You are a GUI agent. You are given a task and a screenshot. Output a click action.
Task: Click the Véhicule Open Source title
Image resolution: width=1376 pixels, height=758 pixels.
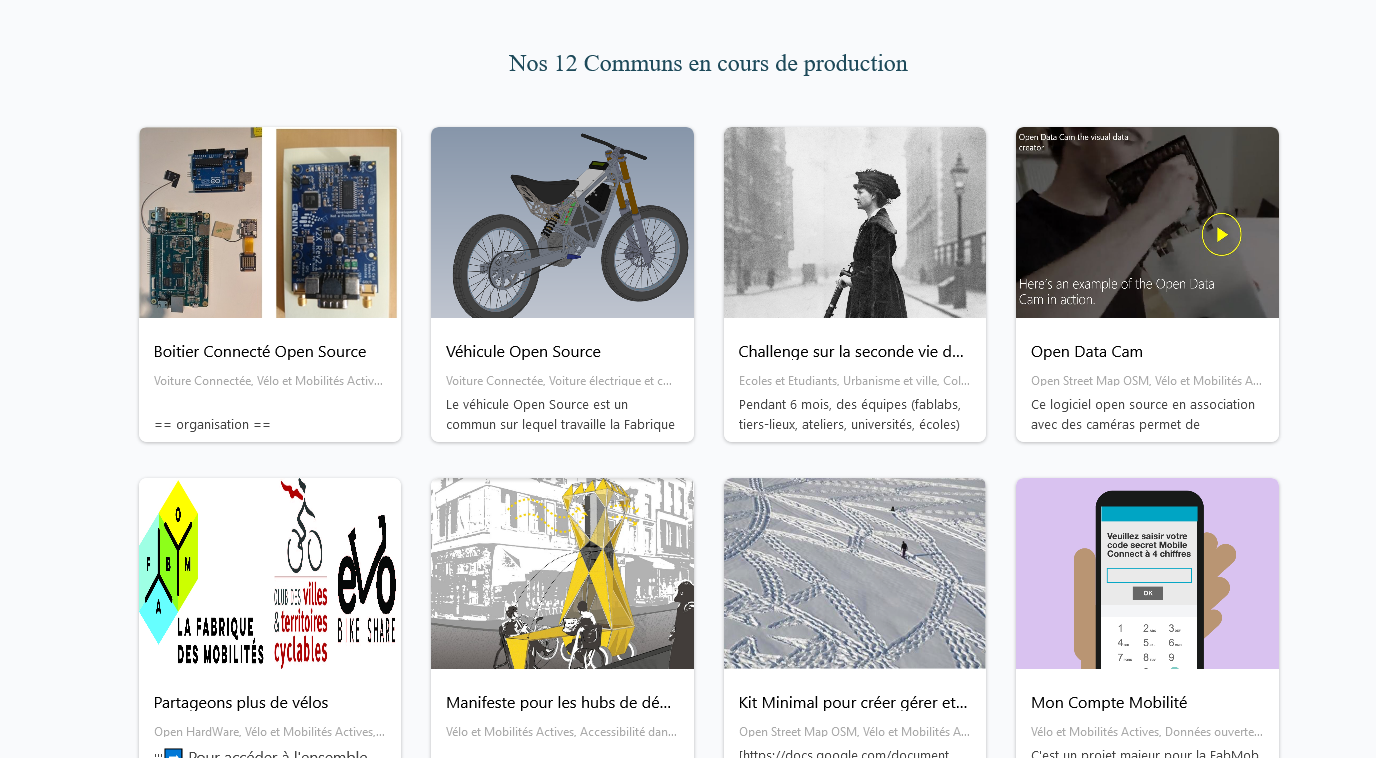523,352
